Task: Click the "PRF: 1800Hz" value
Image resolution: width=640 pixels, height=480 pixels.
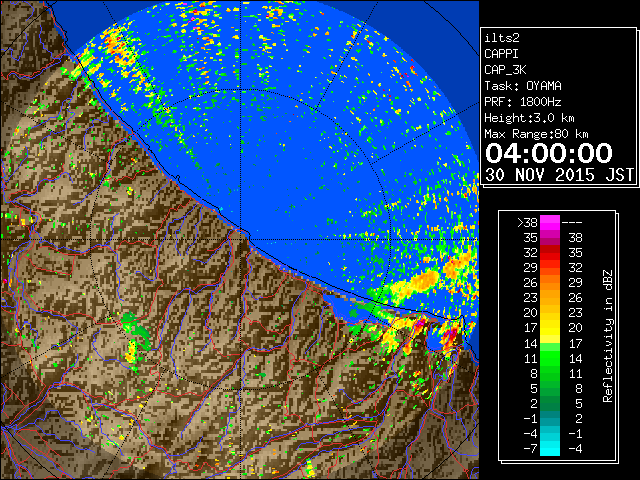Action: (x=523, y=102)
